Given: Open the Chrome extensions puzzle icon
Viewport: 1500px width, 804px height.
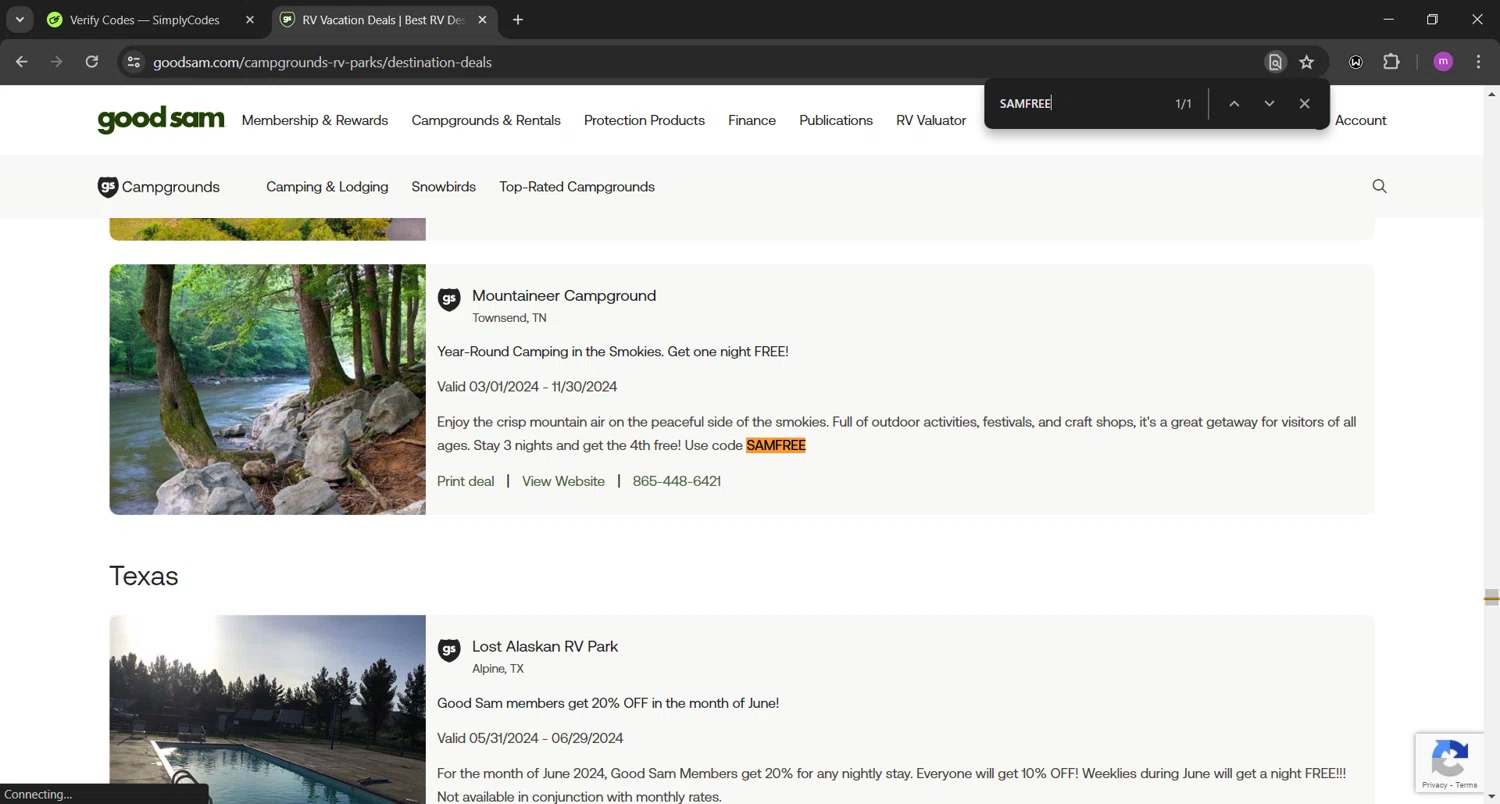Looking at the screenshot, I should [x=1391, y=62].
